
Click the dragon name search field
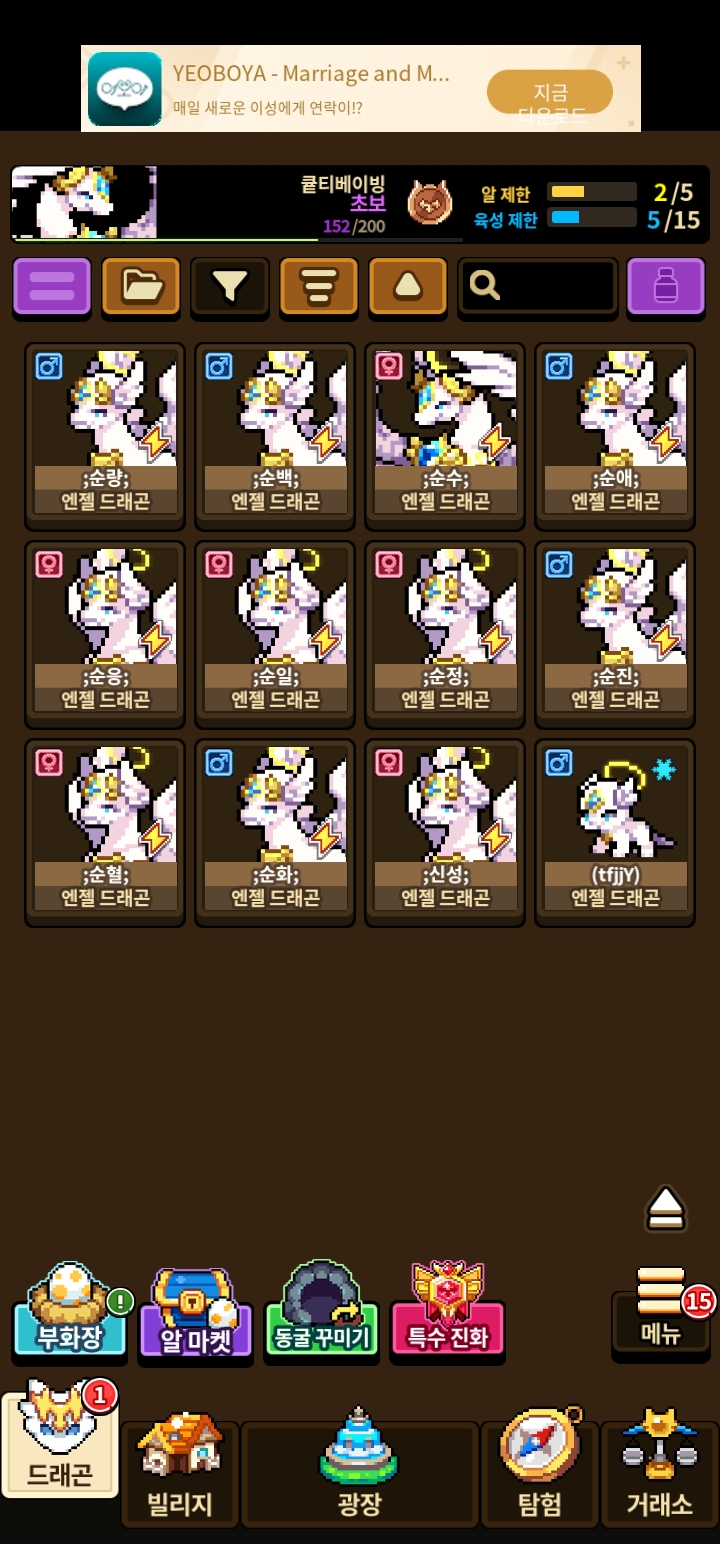(538, 287)
